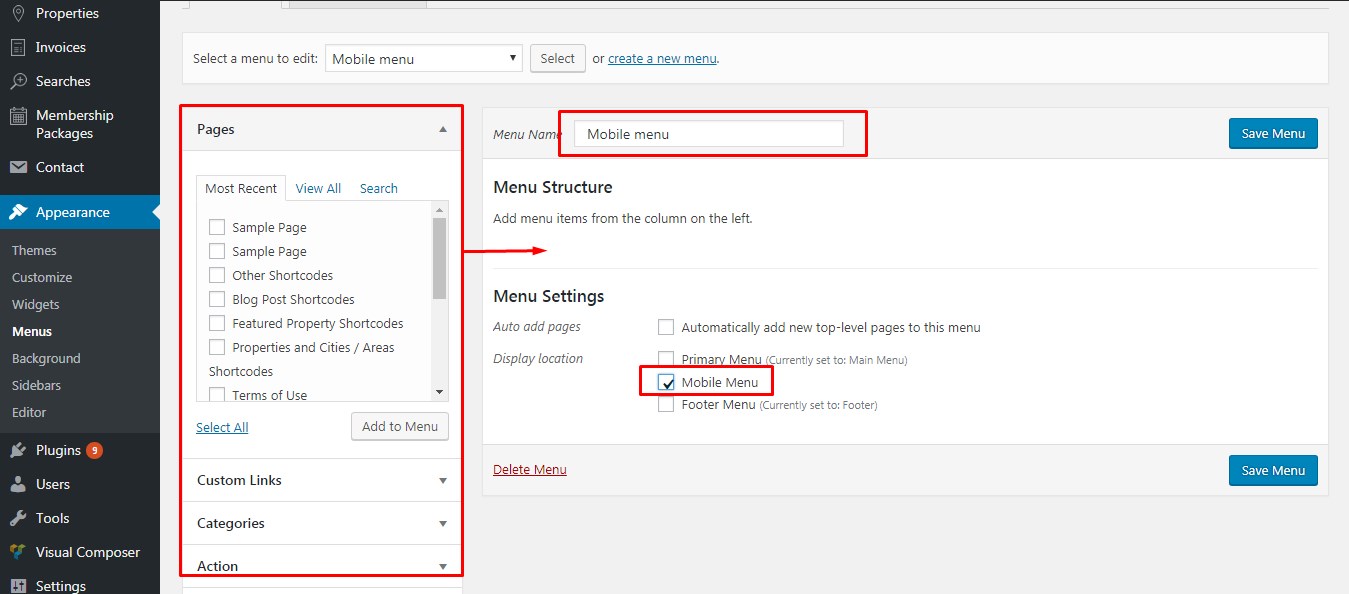Viewport: 1349px width, 594px height.
Task: Switch to the View All tab
Action: 318,188
